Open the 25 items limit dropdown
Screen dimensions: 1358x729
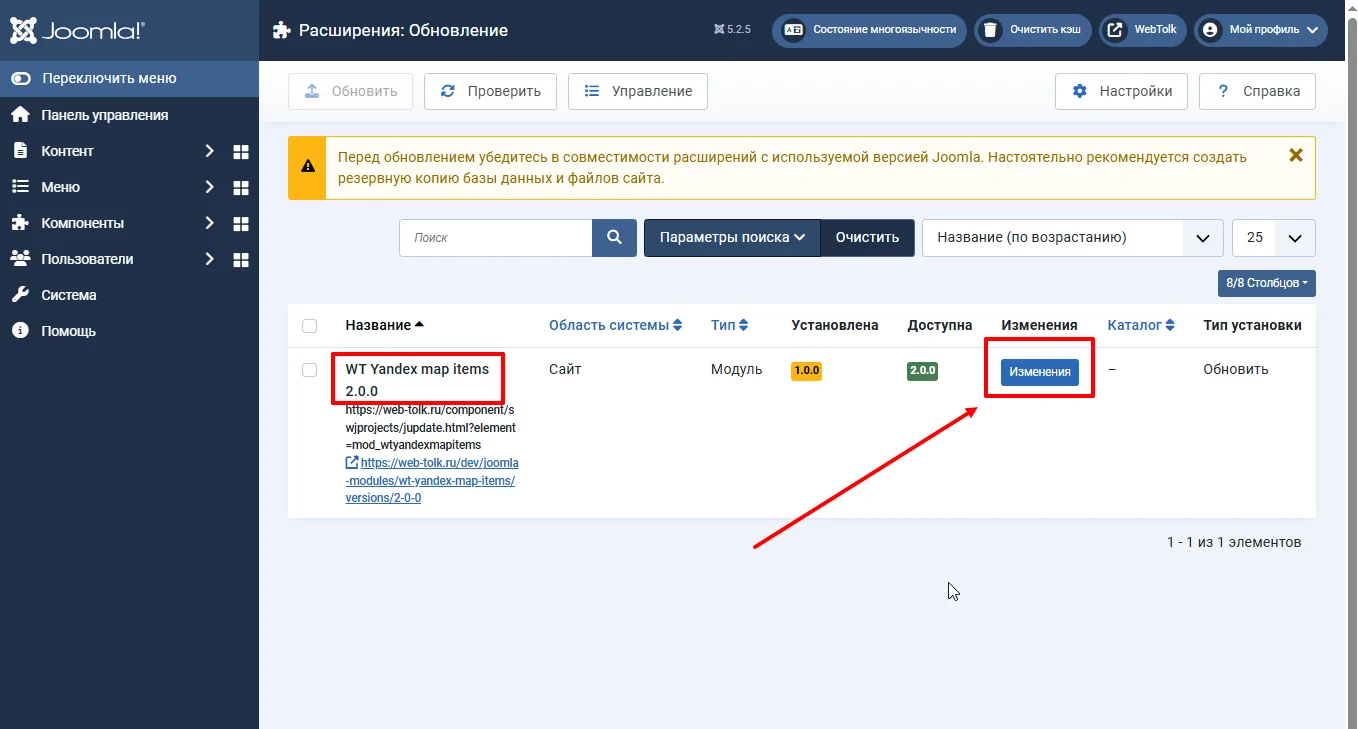click(x=1274, y=238)
